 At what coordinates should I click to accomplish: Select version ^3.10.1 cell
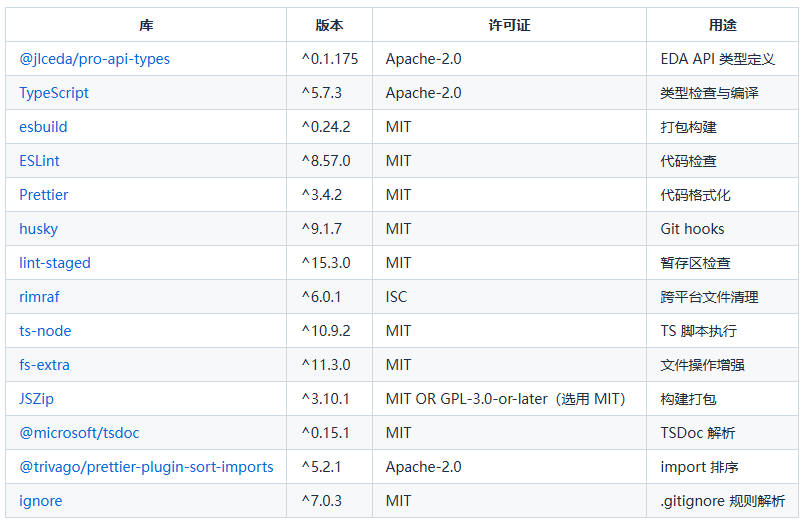[329, 399]
